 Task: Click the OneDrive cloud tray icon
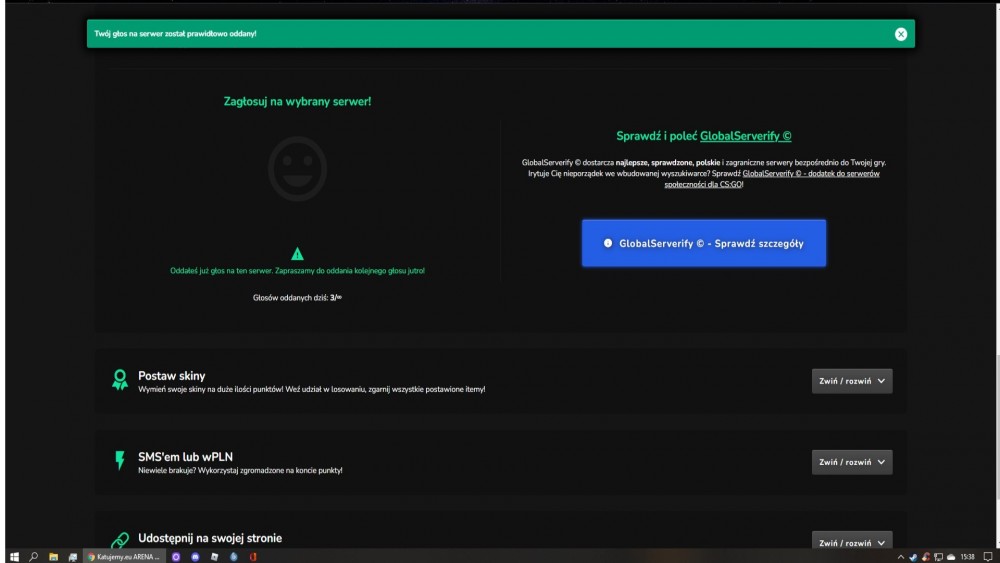coord(951,557)
